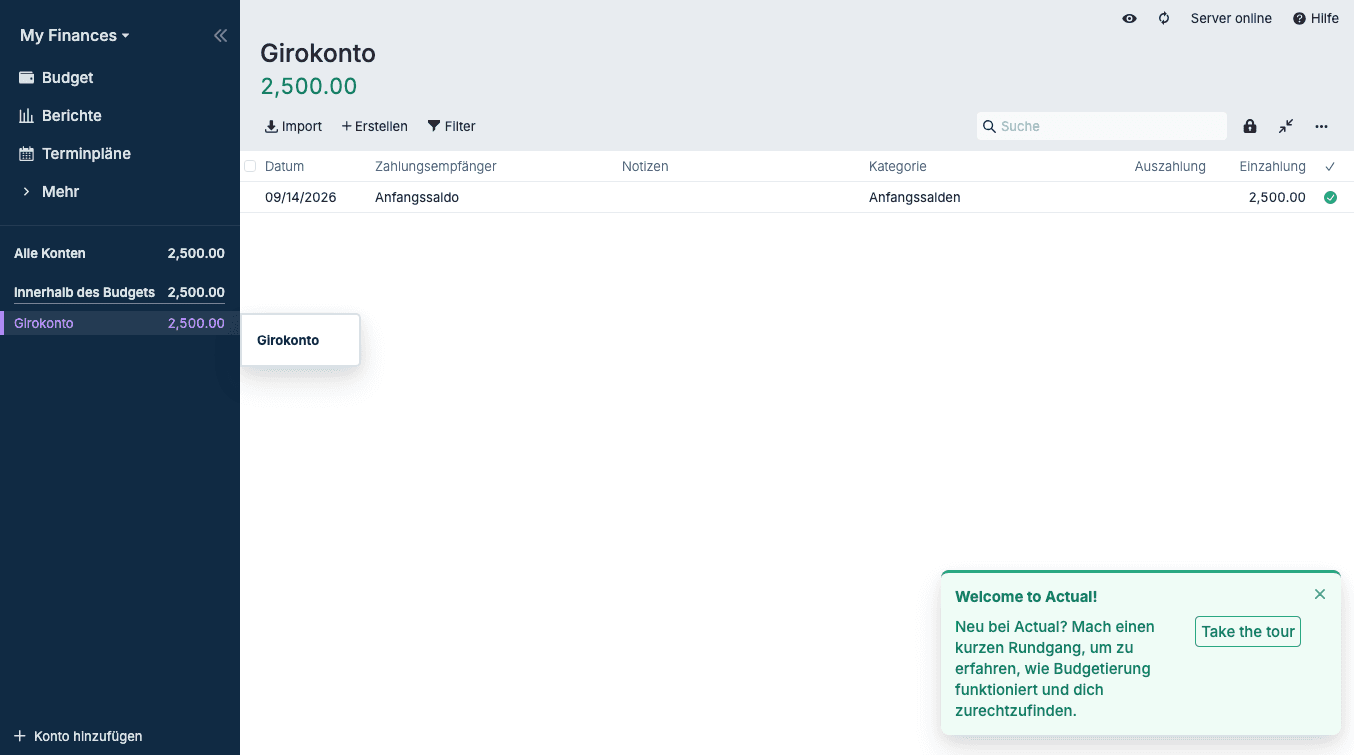Open the Filter options
This screenshot has height=755, width=1354.
pos(451,126)
